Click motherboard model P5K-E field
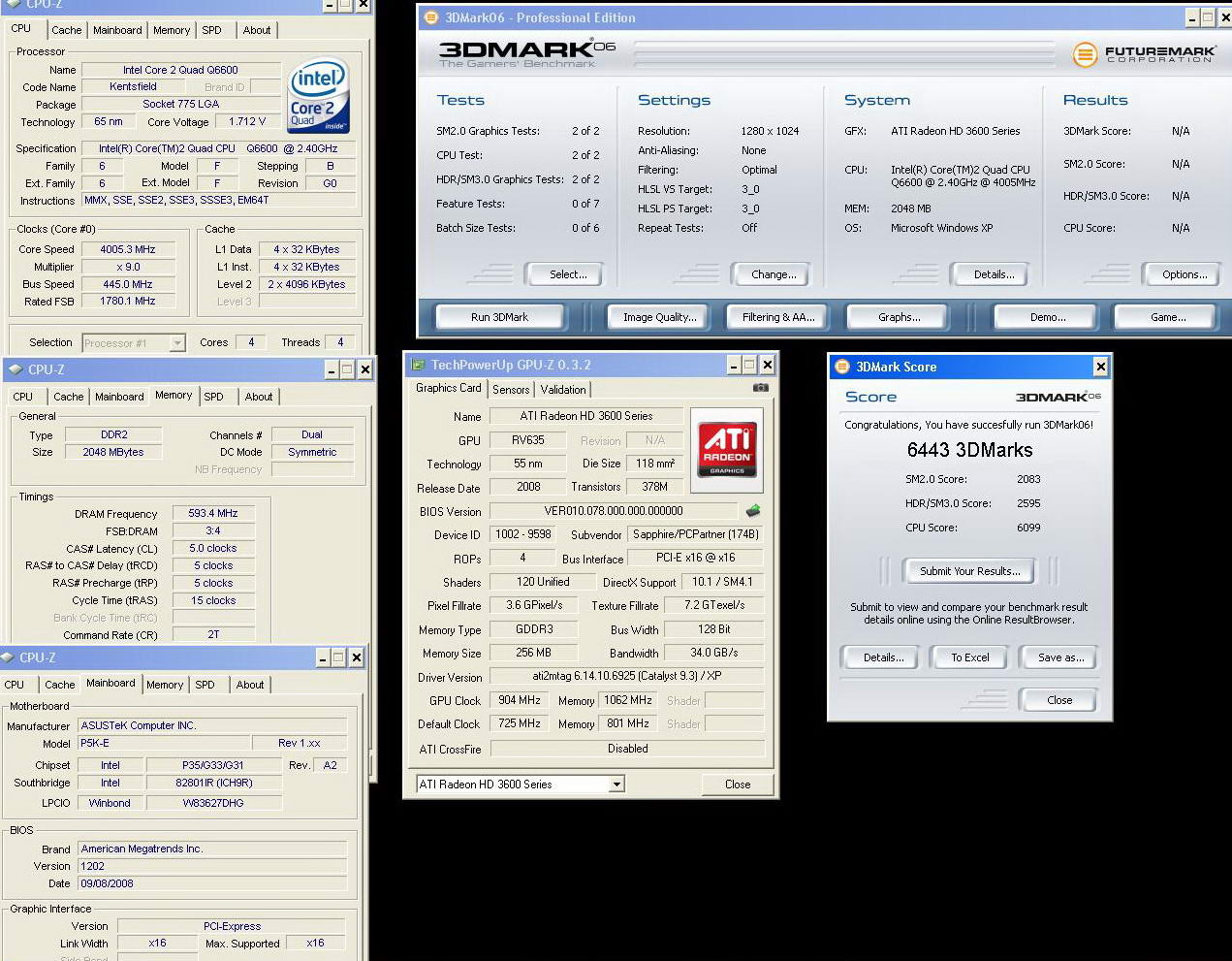 [163, 743]
